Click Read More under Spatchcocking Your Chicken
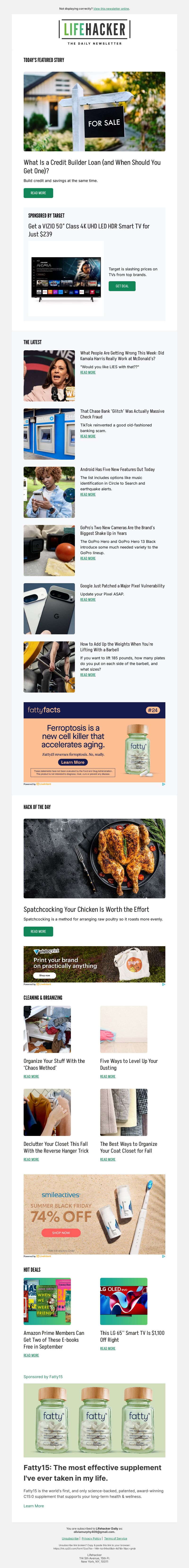This screenshot has width=189, height=1568. pyautogui.click(x=39, y=931)
